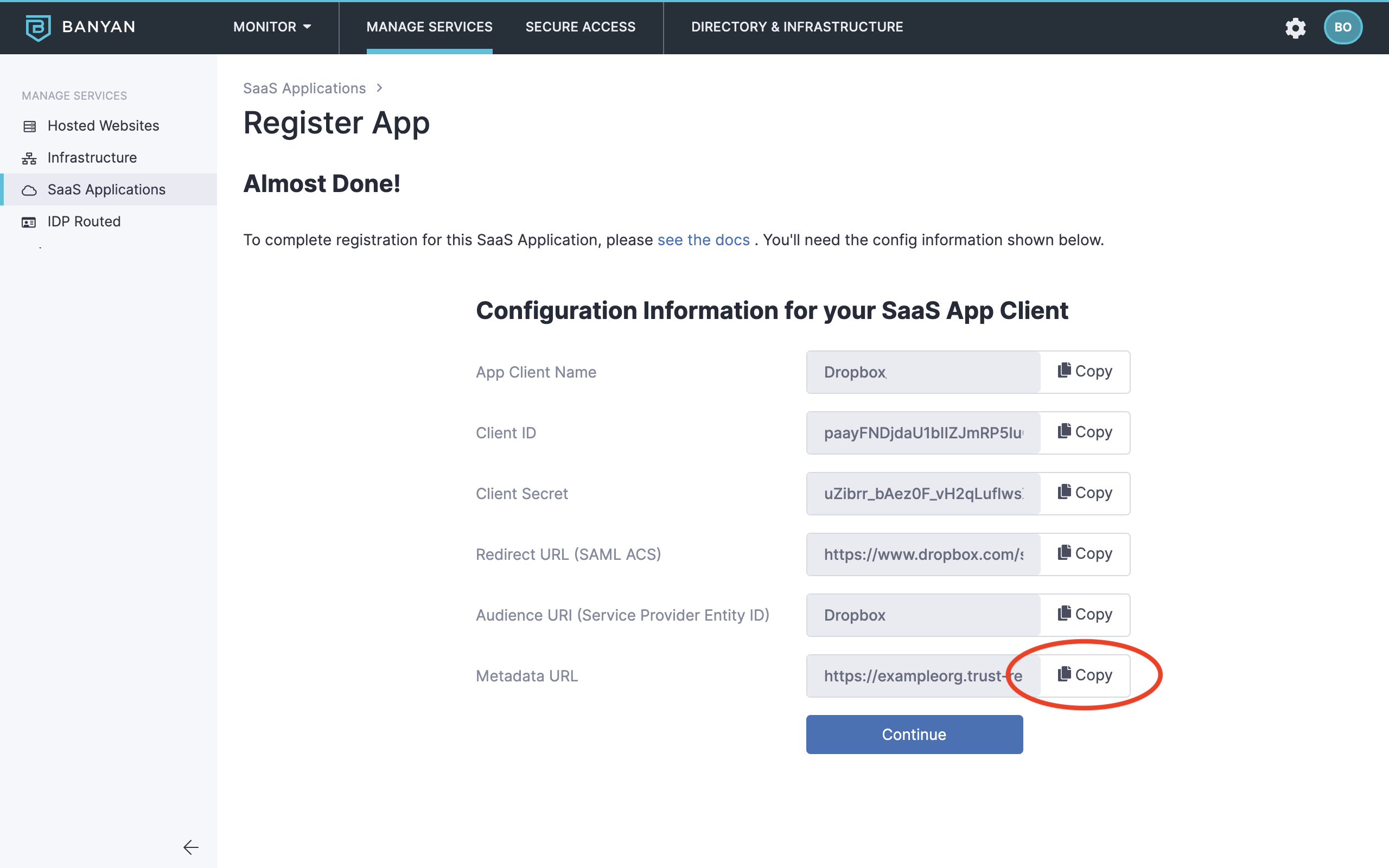Image resolution: width=1389 pixels, height=868 pixels.
Task: Select Hosted Websites in the sidebar
Action: pos(103,126)
